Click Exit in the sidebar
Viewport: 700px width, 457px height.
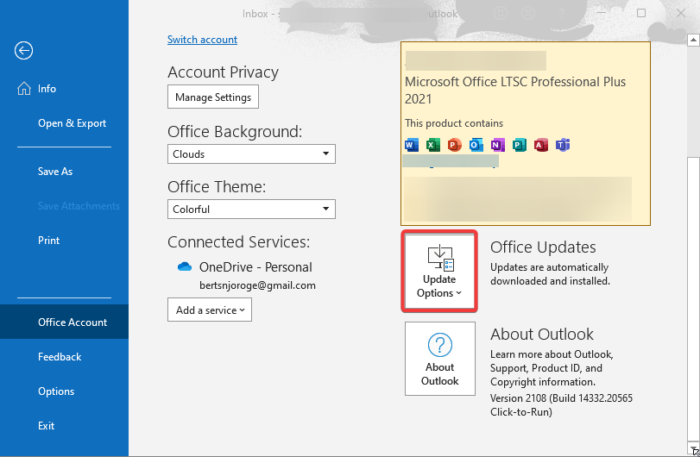pyautogui.click(x=46, y=426)
